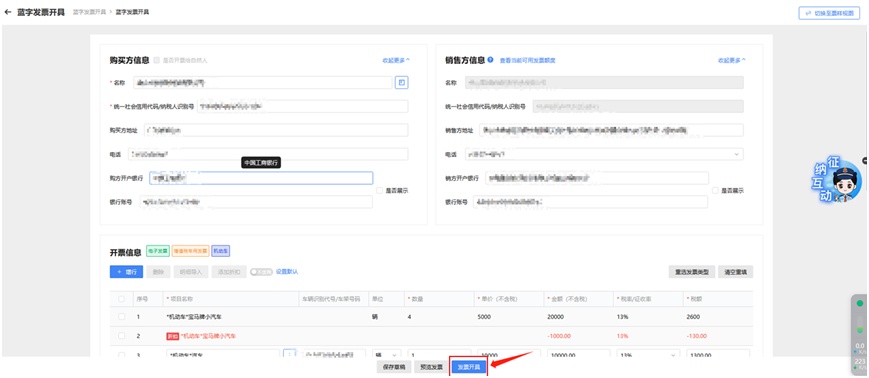Click 查看当前可用发票额度 link

(528, 60)
